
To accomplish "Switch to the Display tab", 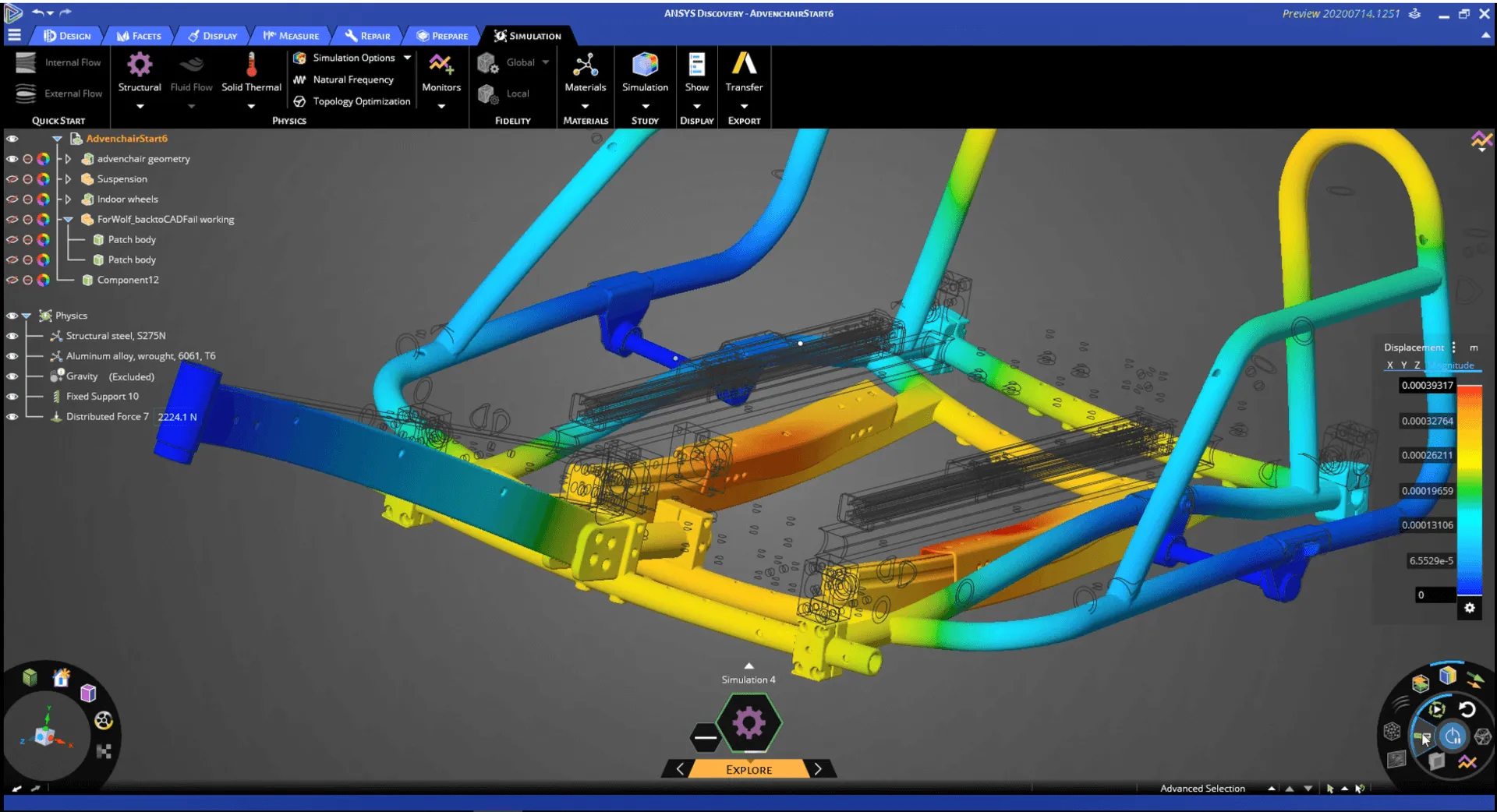I will point(212,36).
